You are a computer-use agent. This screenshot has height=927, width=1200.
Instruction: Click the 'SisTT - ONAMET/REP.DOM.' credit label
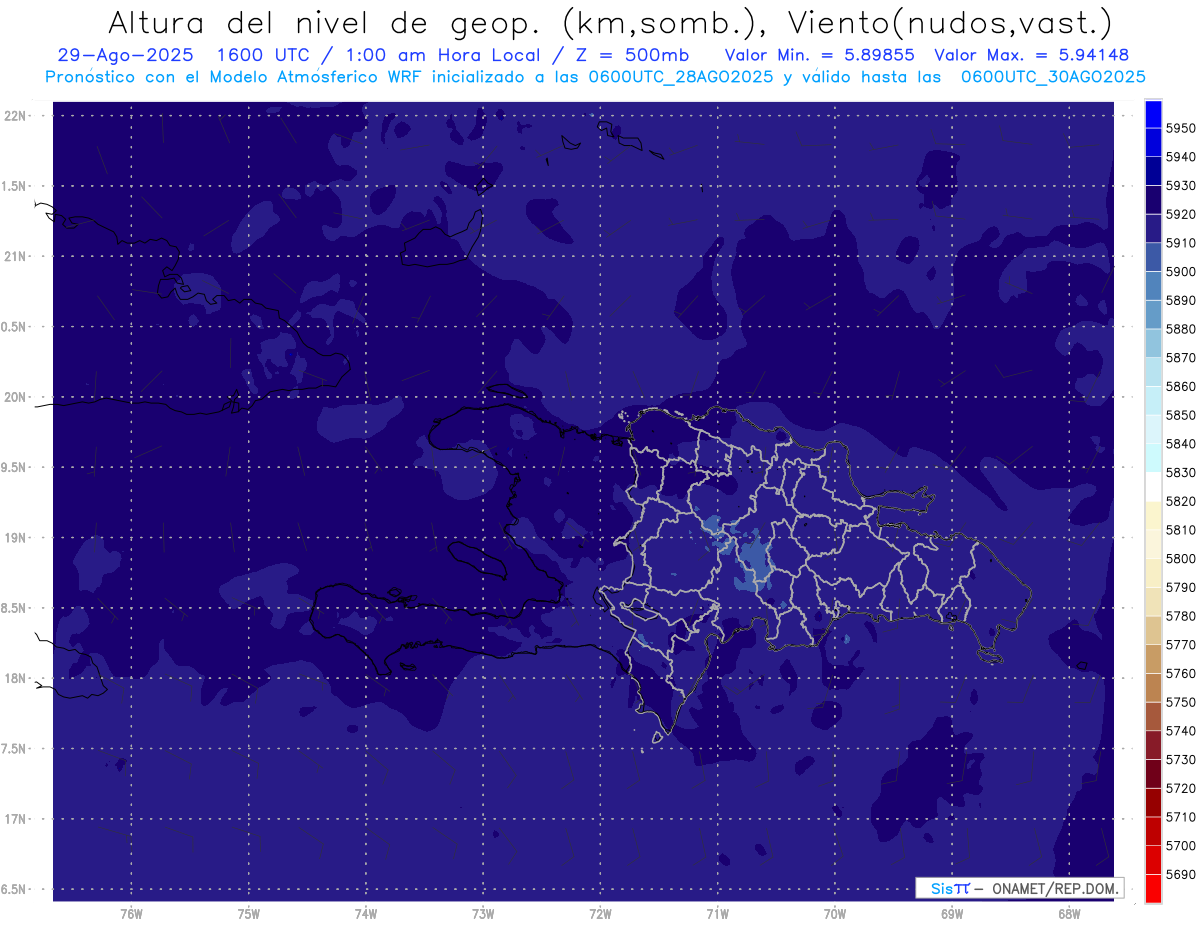tap(1020, 888)
